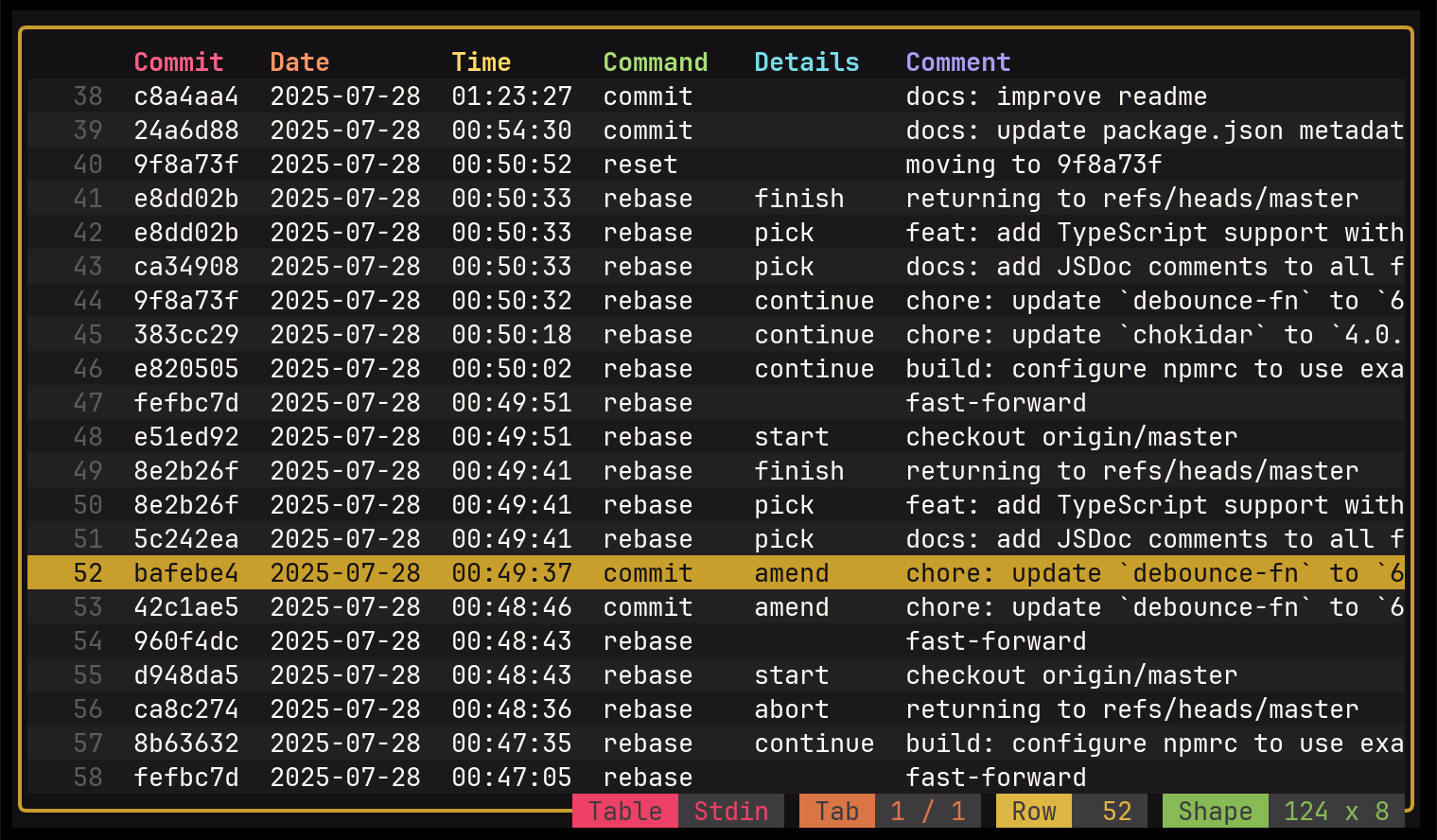This screenshot has height=840, width=1437.
Task: Click the Time column header
Action: click(482, 61)
